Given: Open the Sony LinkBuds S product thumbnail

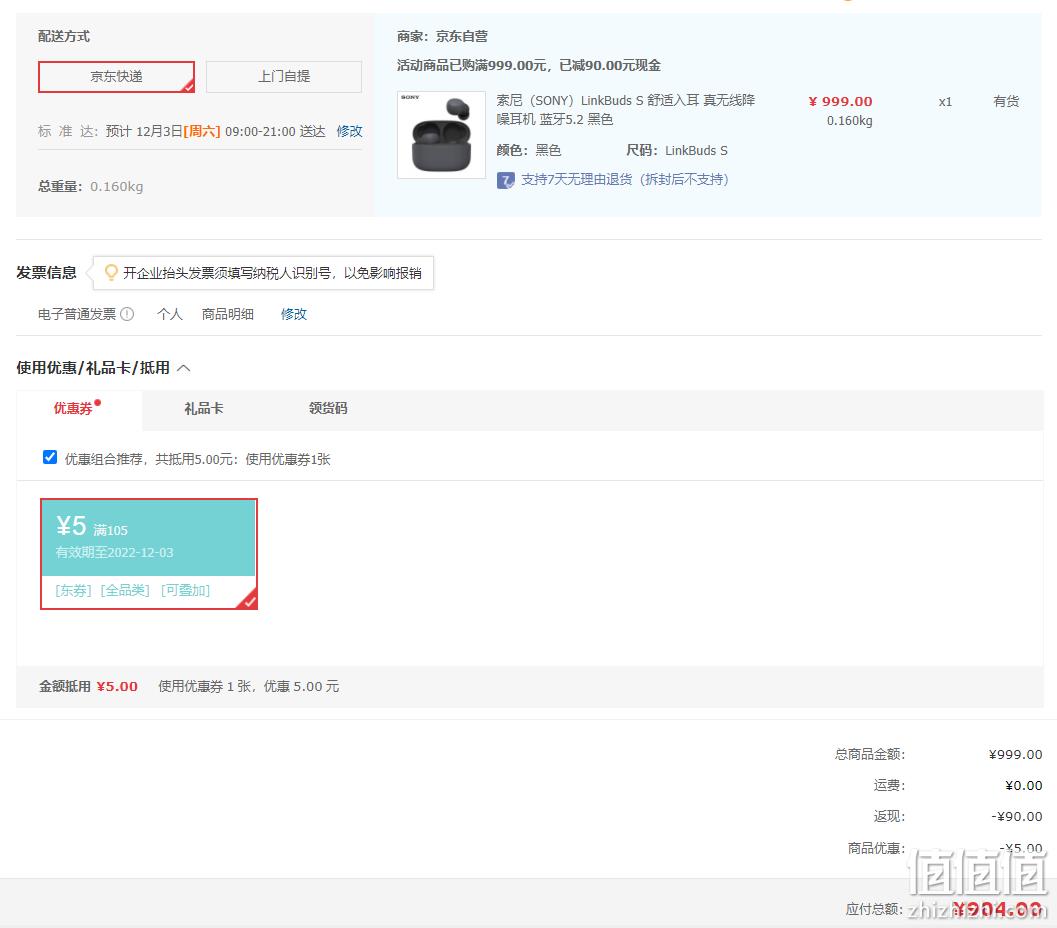Looking at the screenshot, I should tap(441, 135).
